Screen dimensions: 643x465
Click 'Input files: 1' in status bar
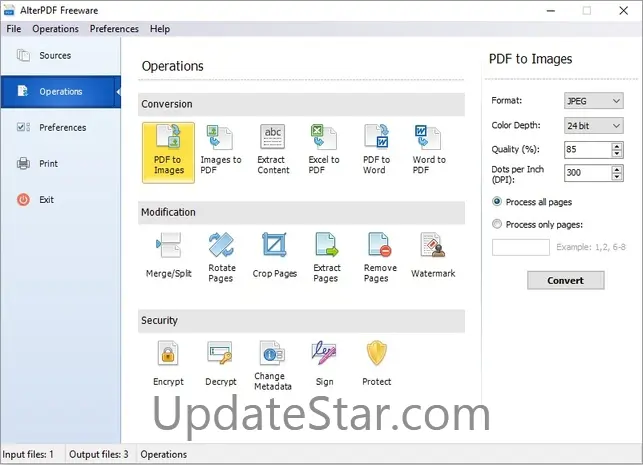pyautogui.click(x=28, y=454)
